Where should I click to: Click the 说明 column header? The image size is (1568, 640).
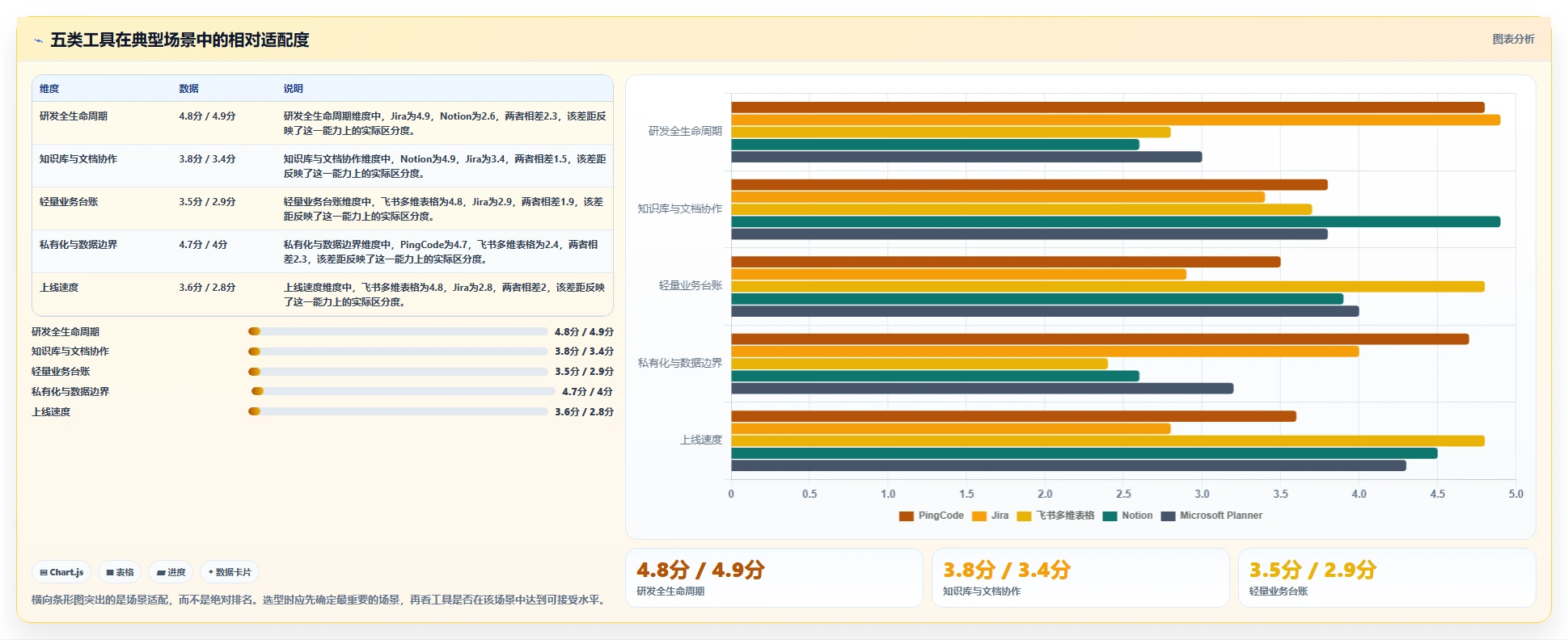point(293,89)
